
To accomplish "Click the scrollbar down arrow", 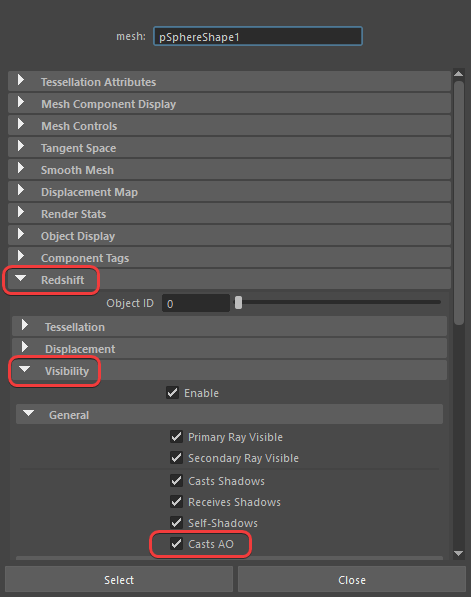I will click(458, 553).
